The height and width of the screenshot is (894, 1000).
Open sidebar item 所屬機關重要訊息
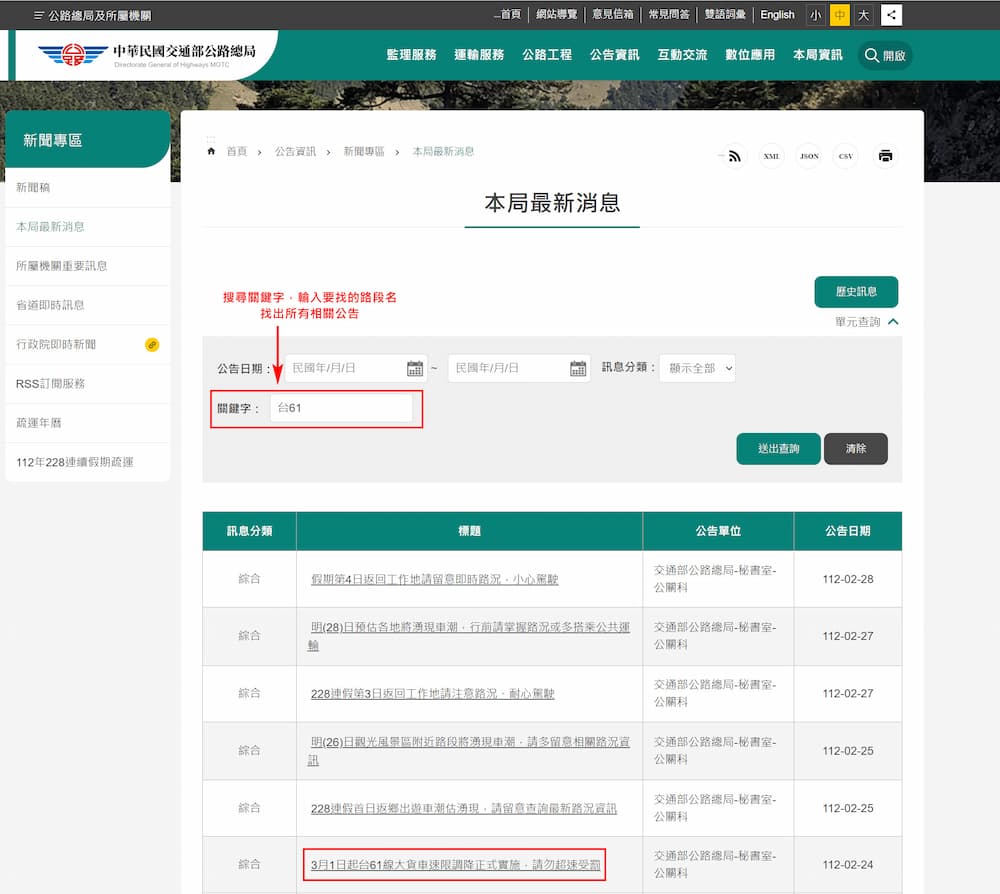(87, 266)
